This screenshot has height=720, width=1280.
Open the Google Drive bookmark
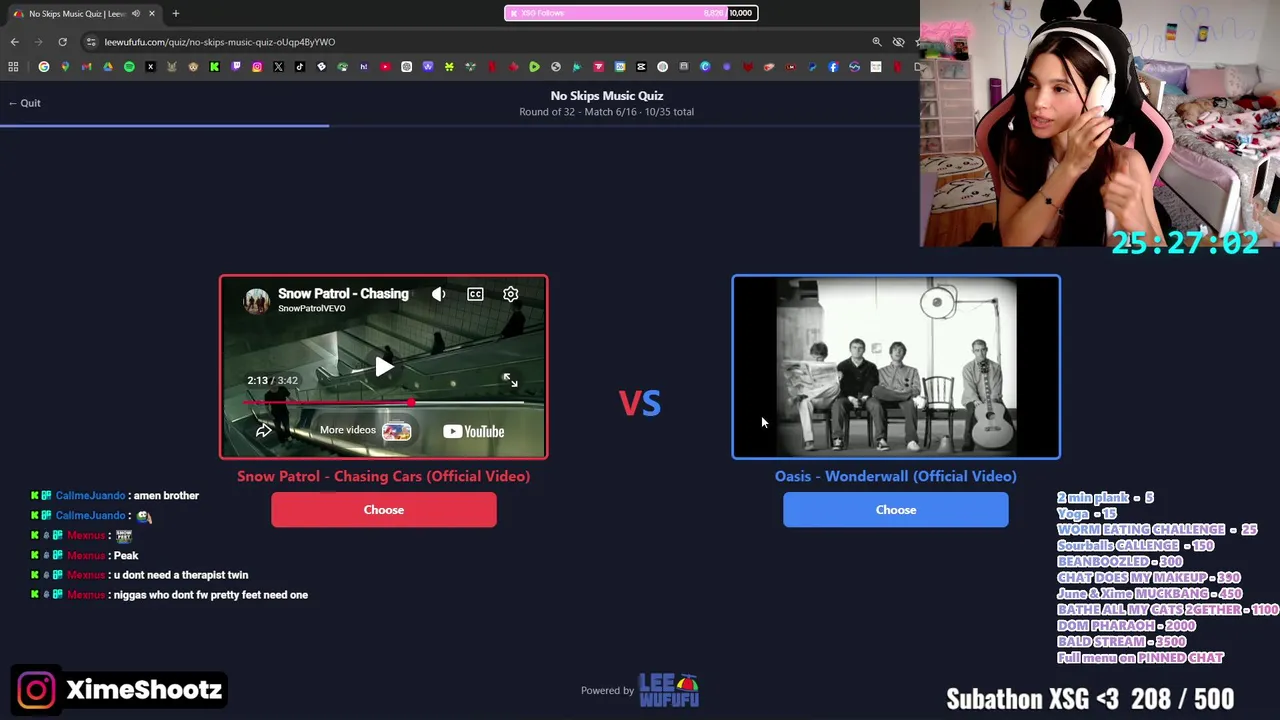[108, 67]
